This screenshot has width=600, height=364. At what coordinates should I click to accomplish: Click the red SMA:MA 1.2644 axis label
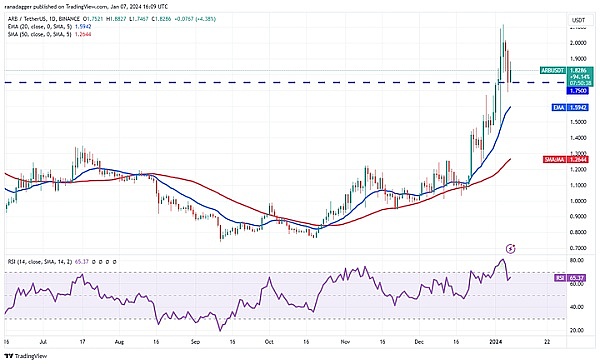pyautogui.click(x=566, y=159)
